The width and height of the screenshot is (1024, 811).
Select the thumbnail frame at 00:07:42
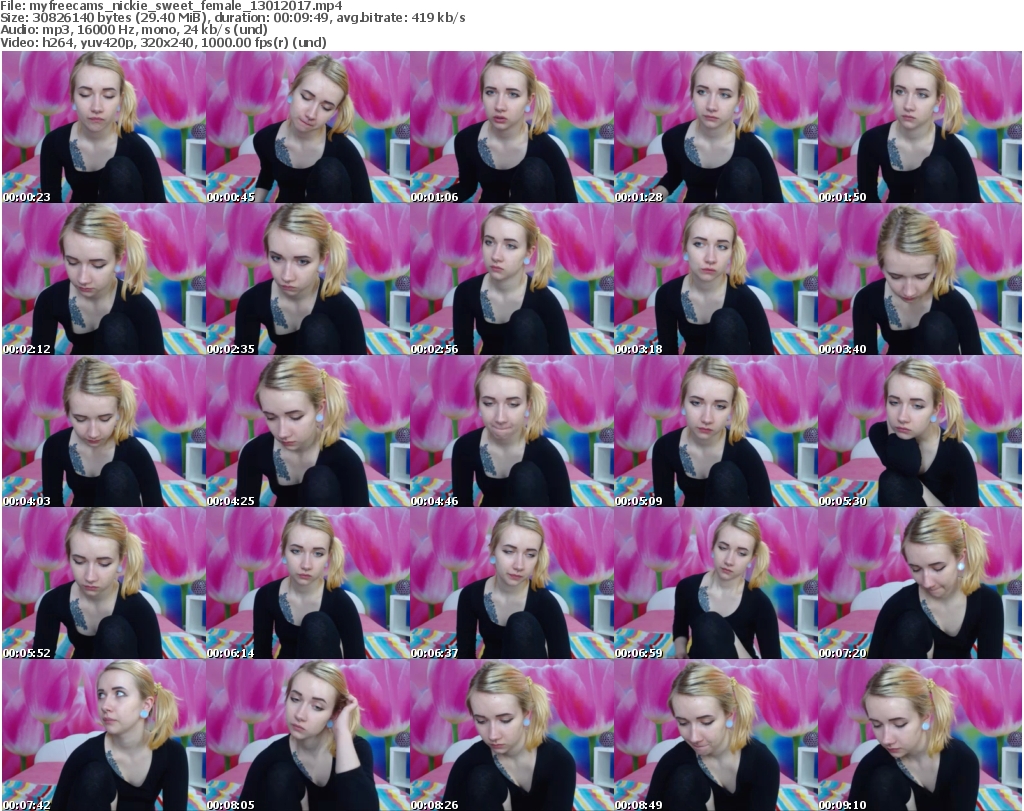(x=104, y=735)
